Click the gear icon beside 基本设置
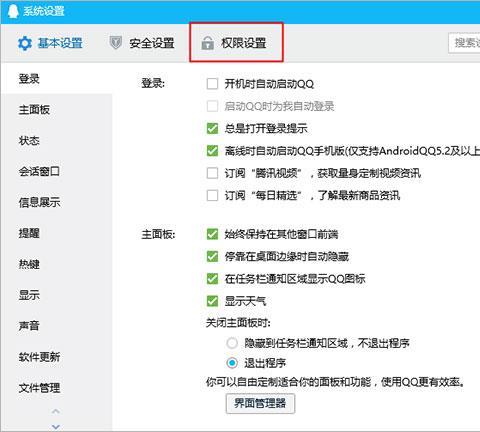The image size is (480, 432). (x=25, y=43)
